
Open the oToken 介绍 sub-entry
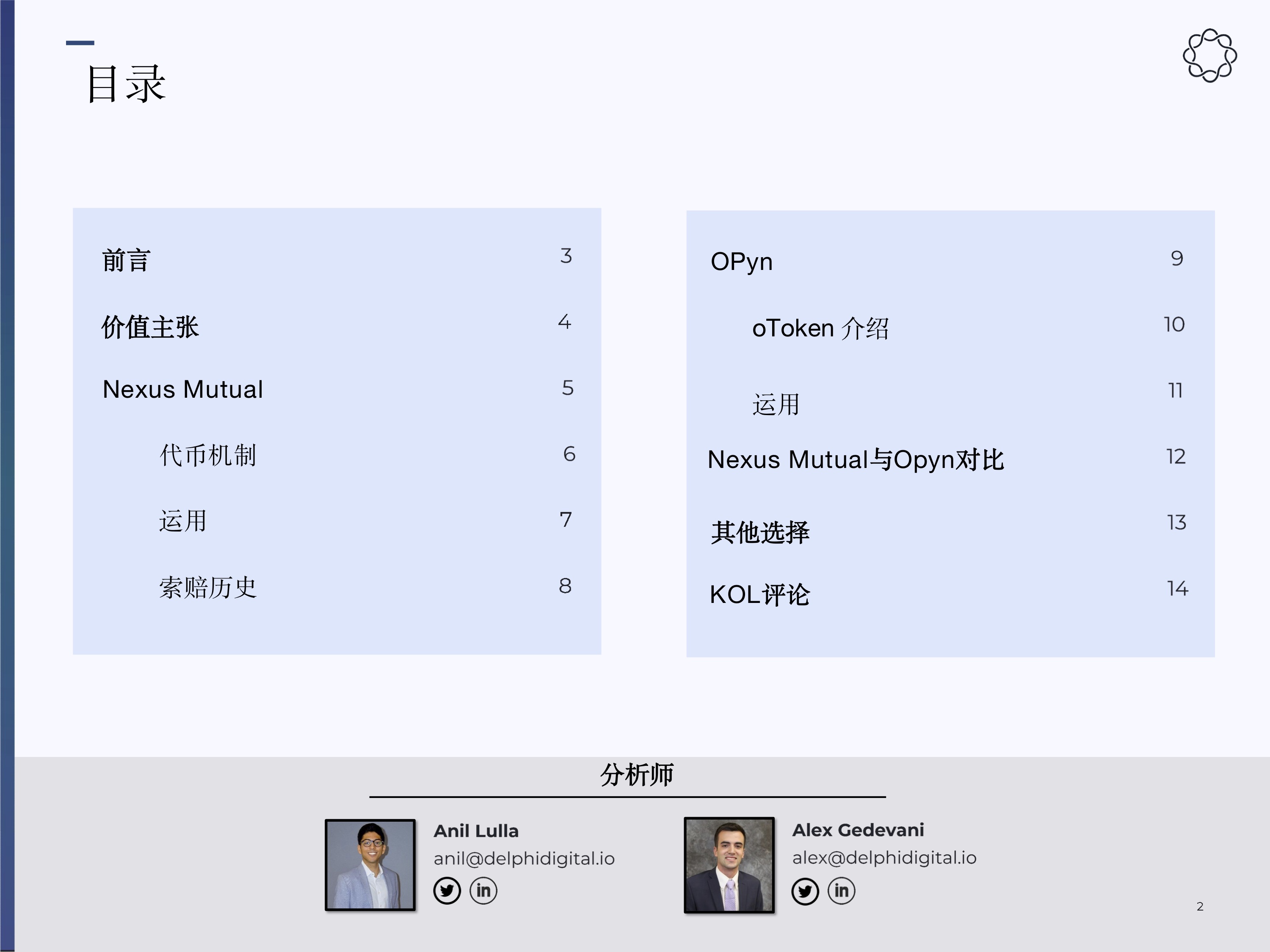(820, 329)
